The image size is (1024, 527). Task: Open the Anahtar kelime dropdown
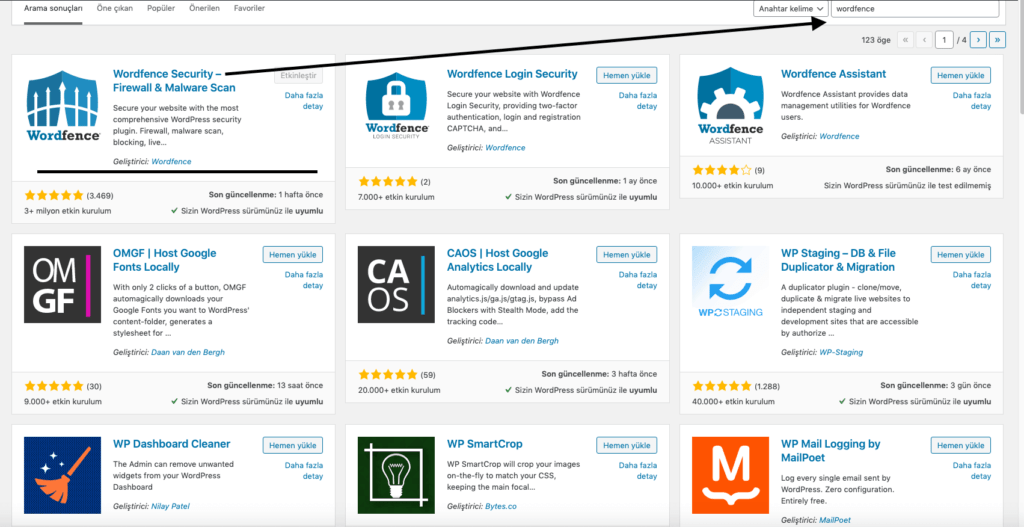(x=791, y=9)
